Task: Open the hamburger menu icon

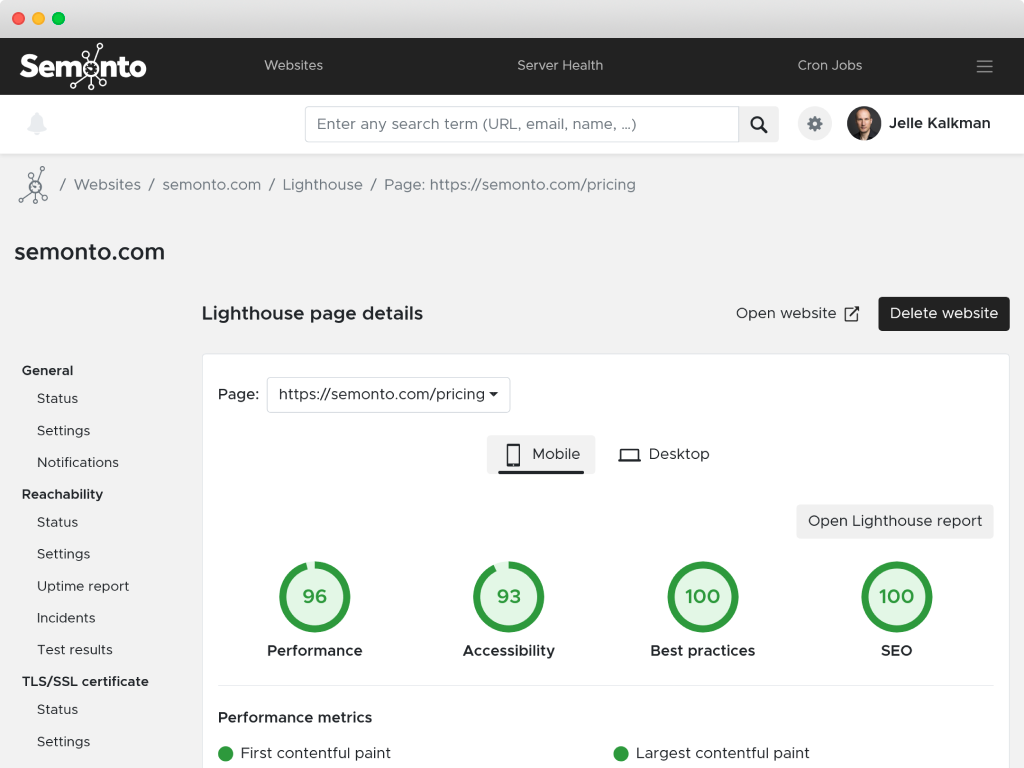Action: pos(984,66)
